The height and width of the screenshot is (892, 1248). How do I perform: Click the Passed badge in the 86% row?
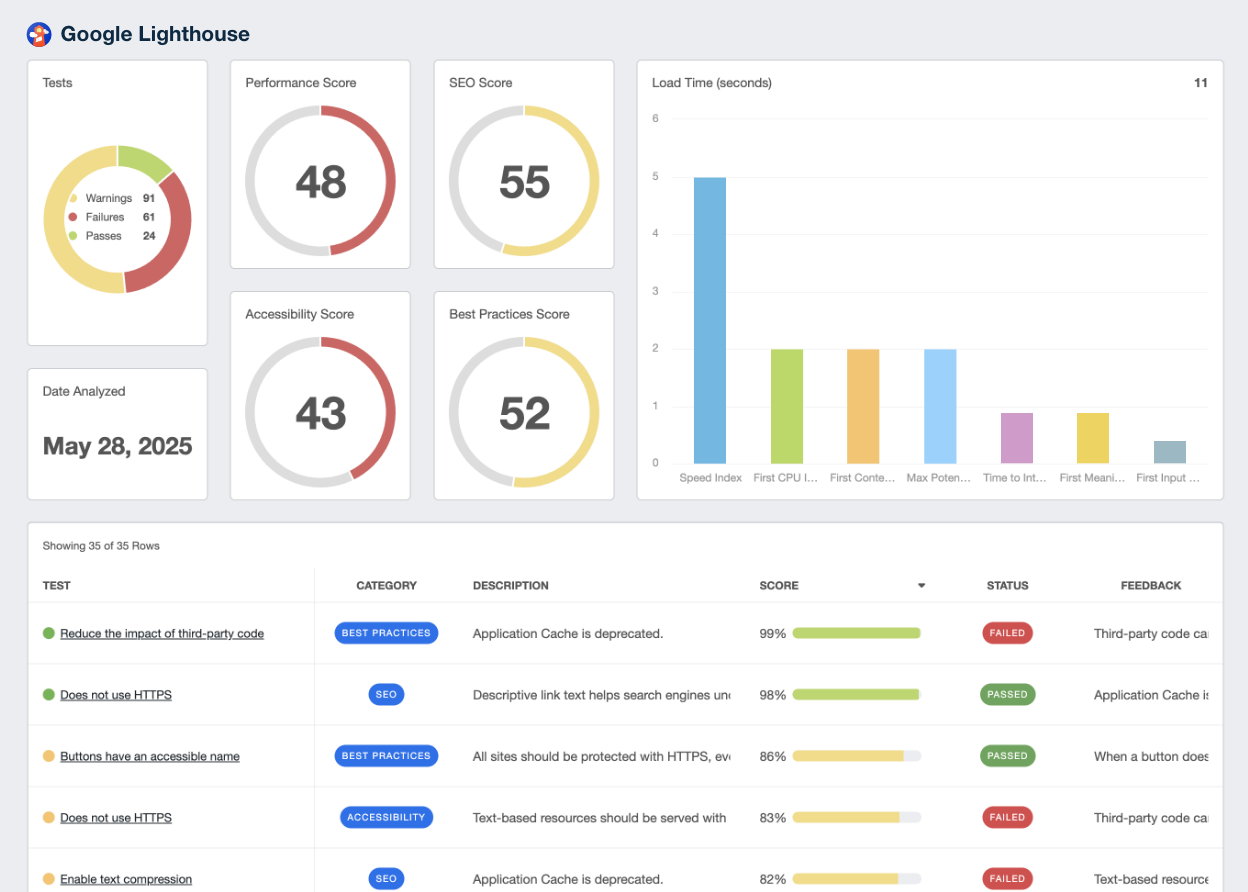click(x=1007, y=757)
